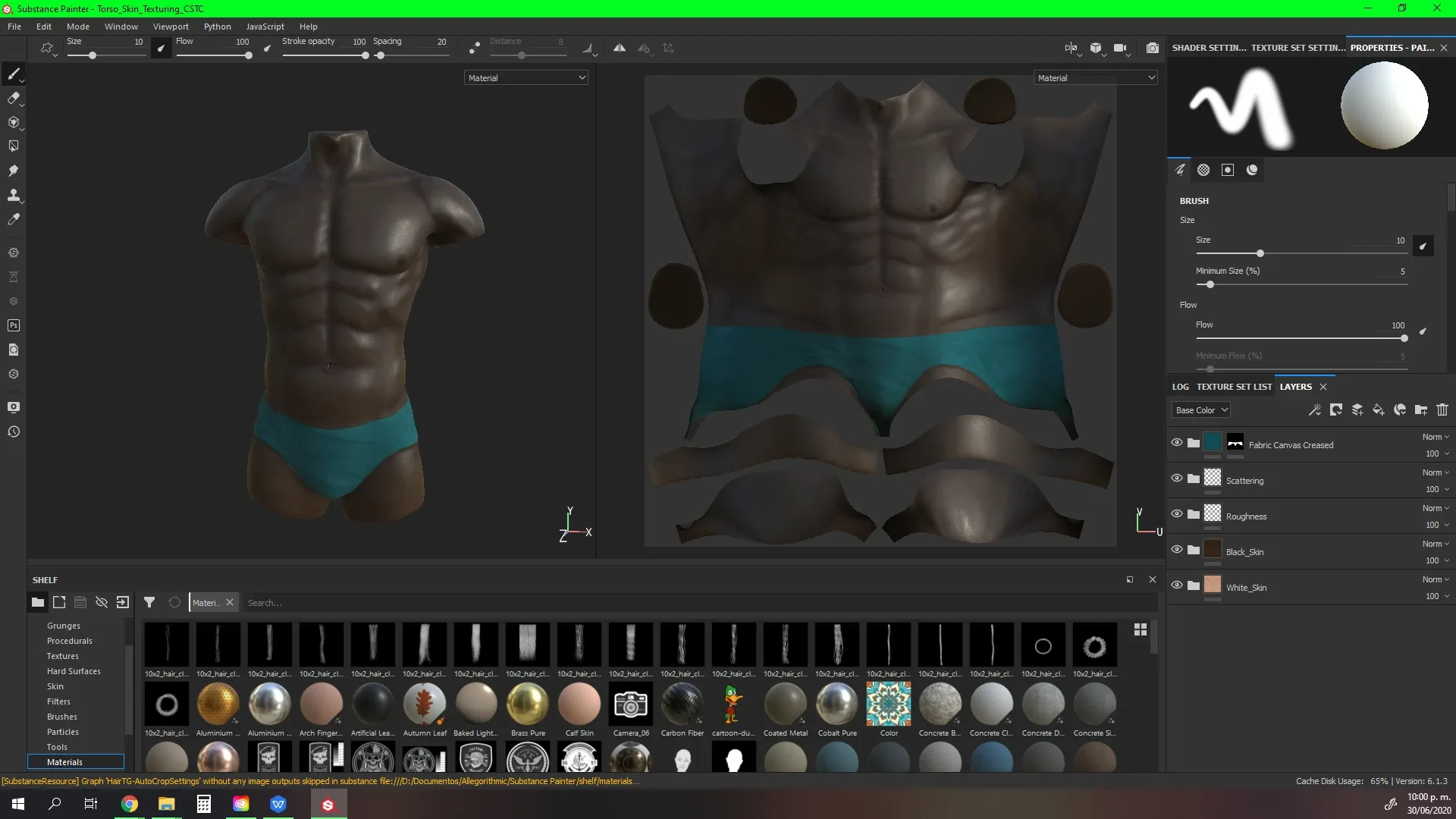
Task: Open the History clock icon in left sidebar
Action: click(13, 431)
